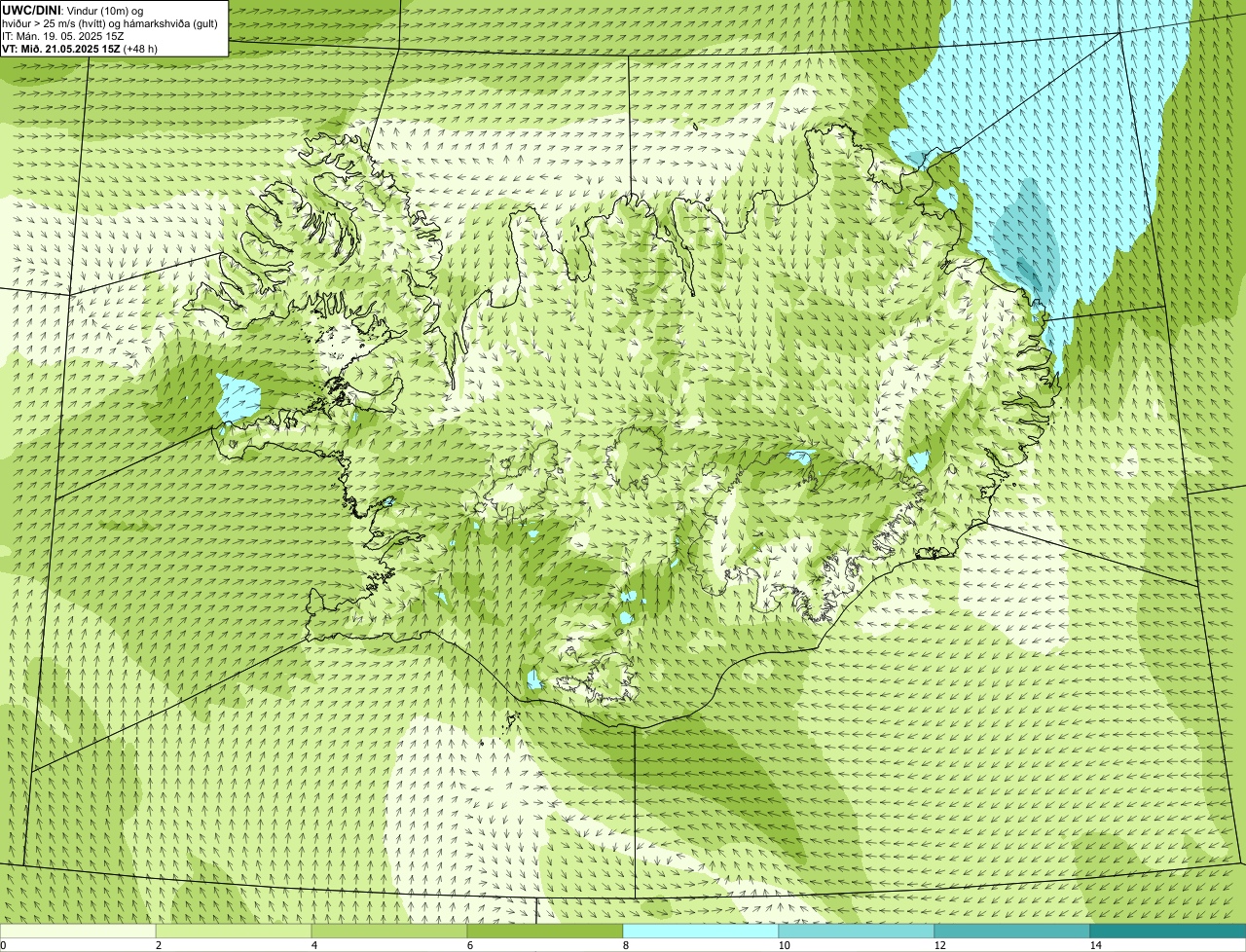Click the 'hviður > 25 m/s' description line
Viewport: 1246px width, 952px height.
[110, 22]
